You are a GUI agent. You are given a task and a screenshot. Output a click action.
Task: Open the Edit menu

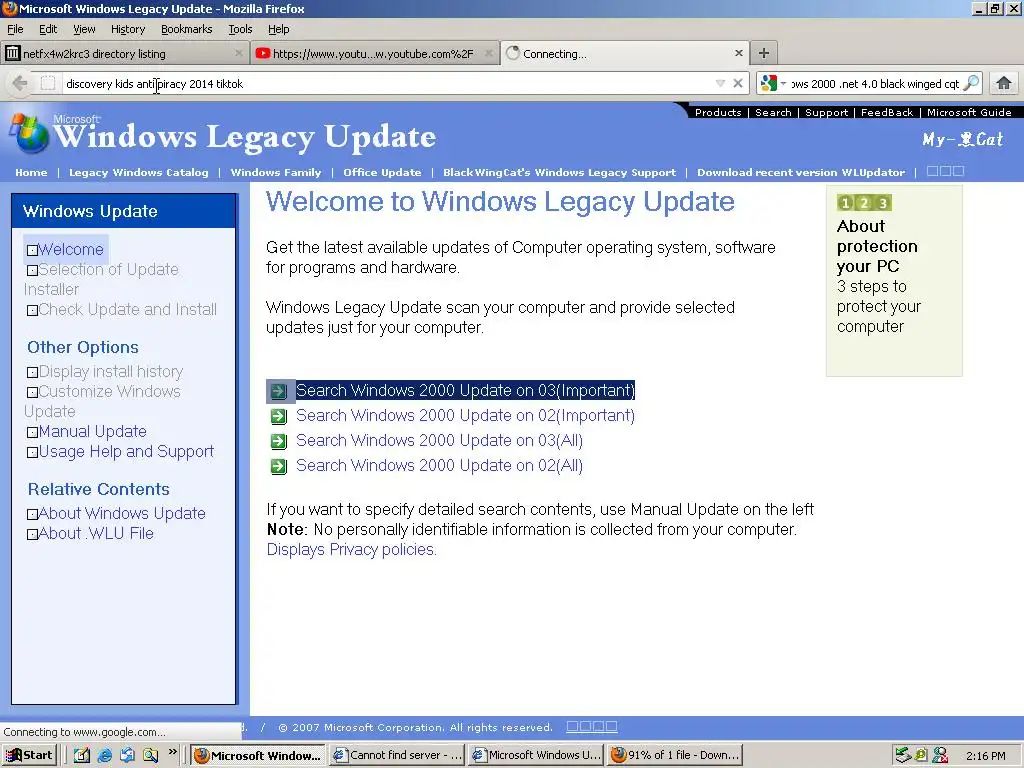click(x=48, y=29)
